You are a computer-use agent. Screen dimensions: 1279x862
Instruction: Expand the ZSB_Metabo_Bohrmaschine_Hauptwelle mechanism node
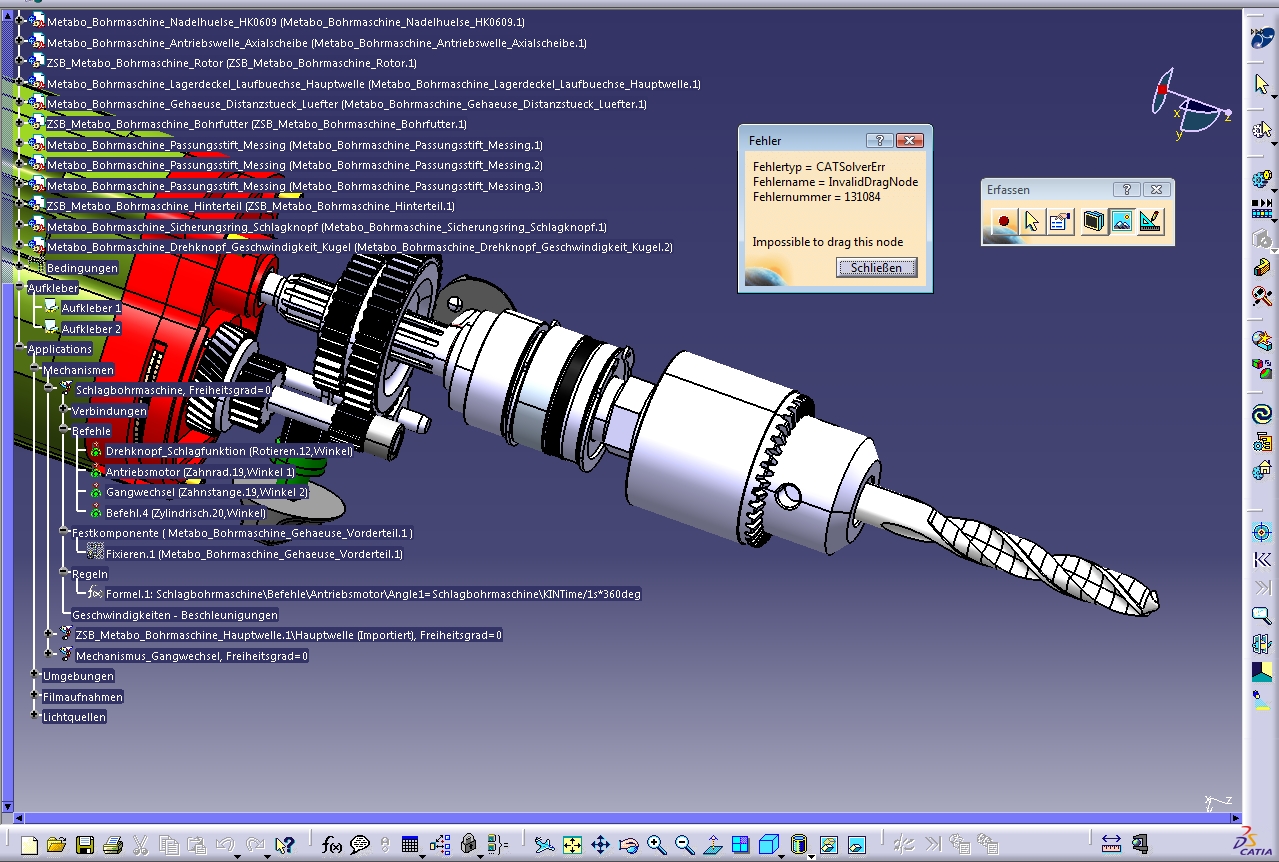click(x=49, y=635)
